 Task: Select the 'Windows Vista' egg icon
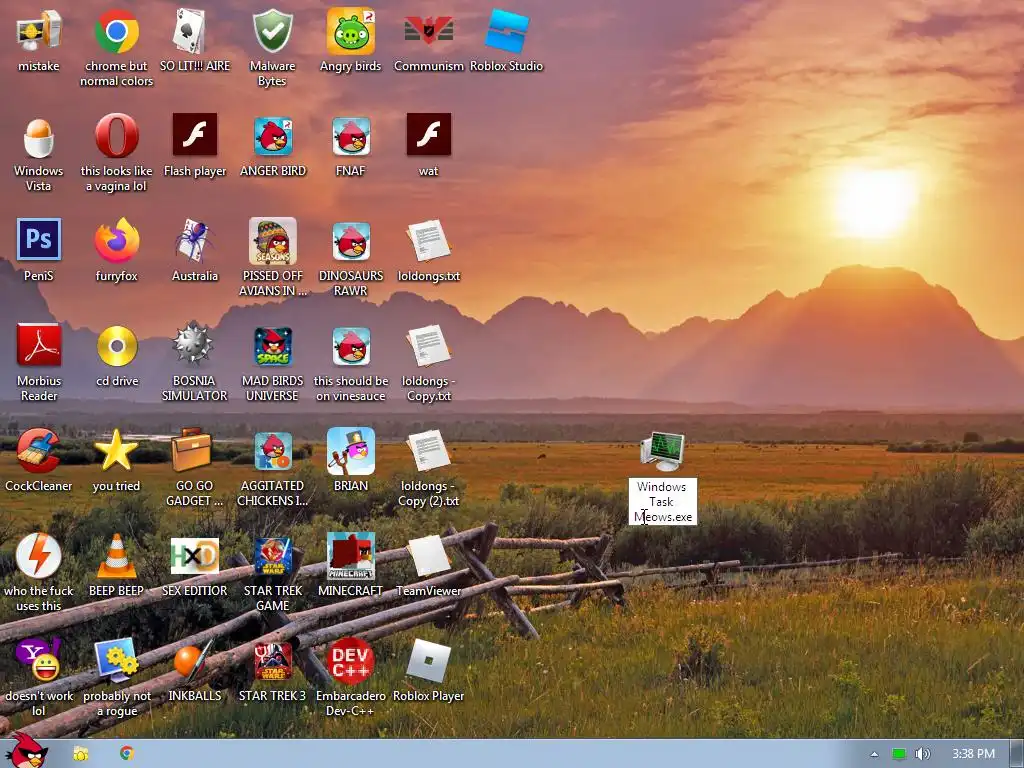click(x=39, y=136)
